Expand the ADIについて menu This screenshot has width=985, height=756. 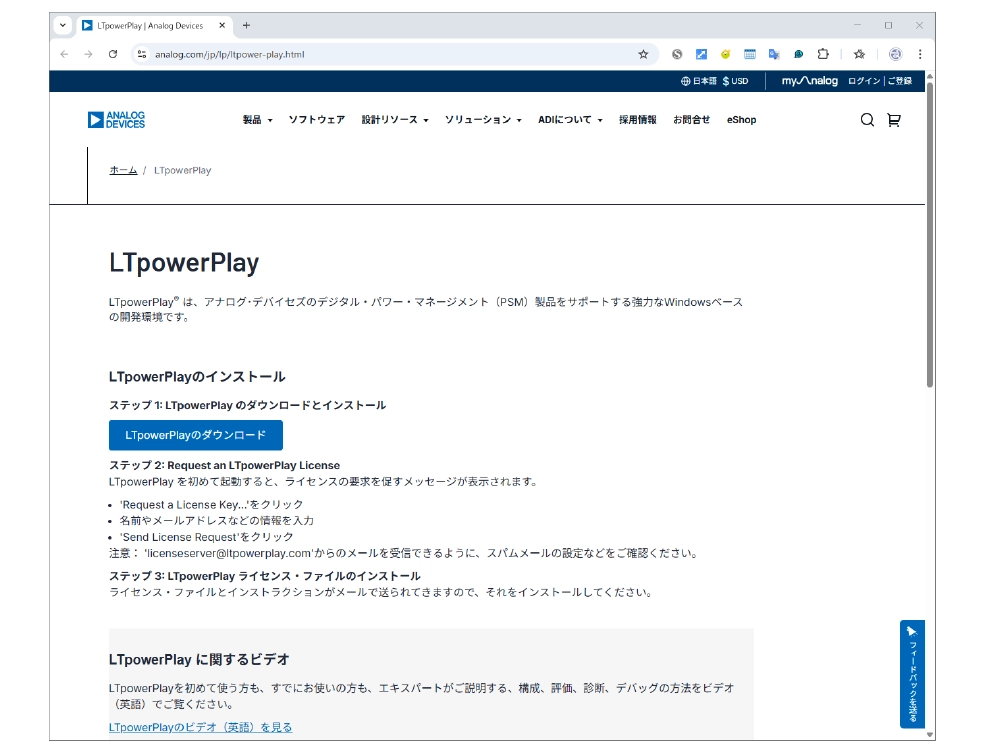coord(570,120)
